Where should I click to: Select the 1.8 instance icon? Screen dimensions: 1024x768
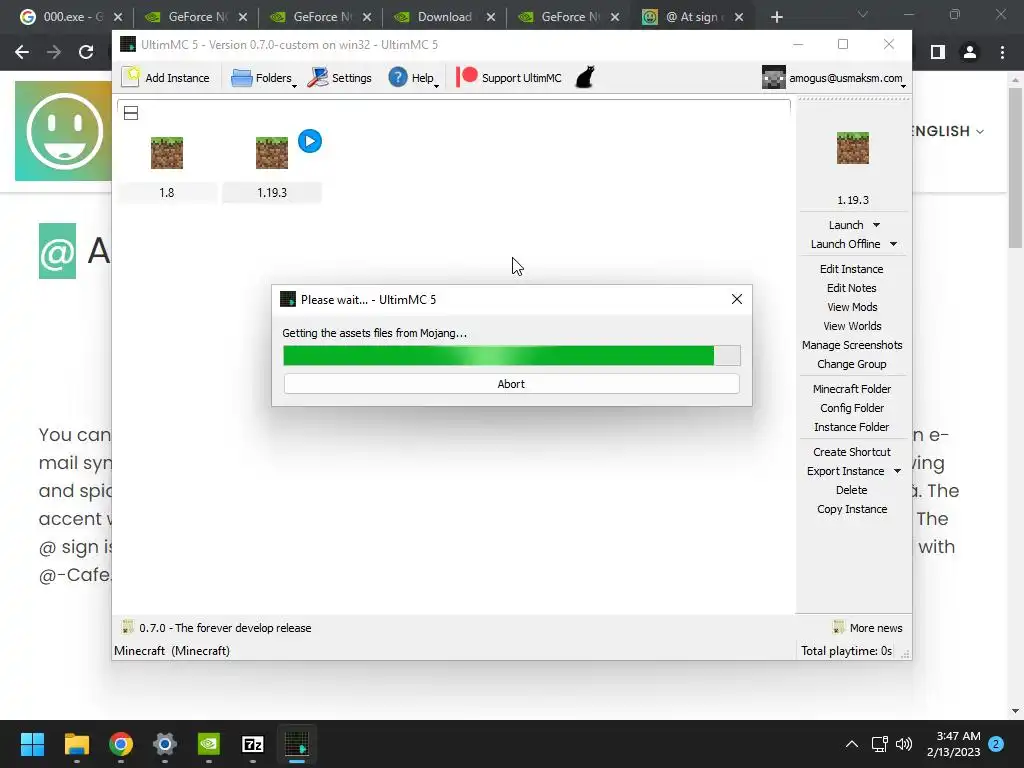[x=167, y=153]
